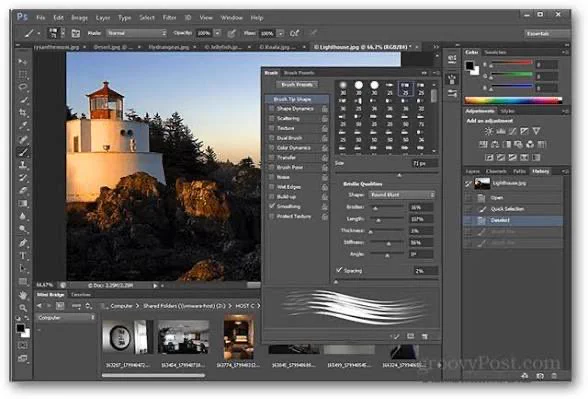Select the Zoom tool
The width and height of the screenshot is (588, 399).
pos(22,308)
